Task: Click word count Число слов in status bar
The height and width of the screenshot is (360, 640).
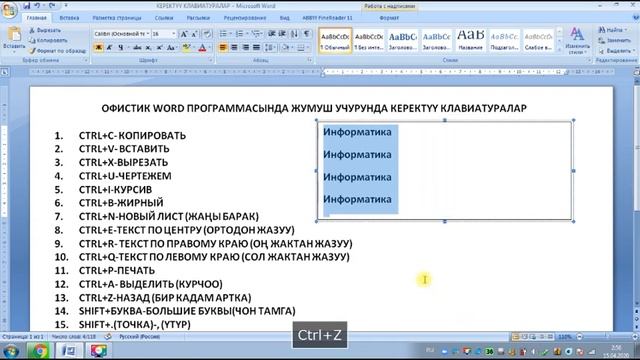Action: (x=74, y=337)
